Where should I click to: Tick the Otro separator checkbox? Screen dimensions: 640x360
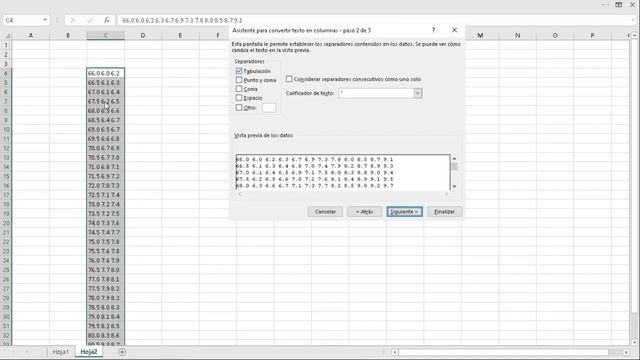coord(239,108)
